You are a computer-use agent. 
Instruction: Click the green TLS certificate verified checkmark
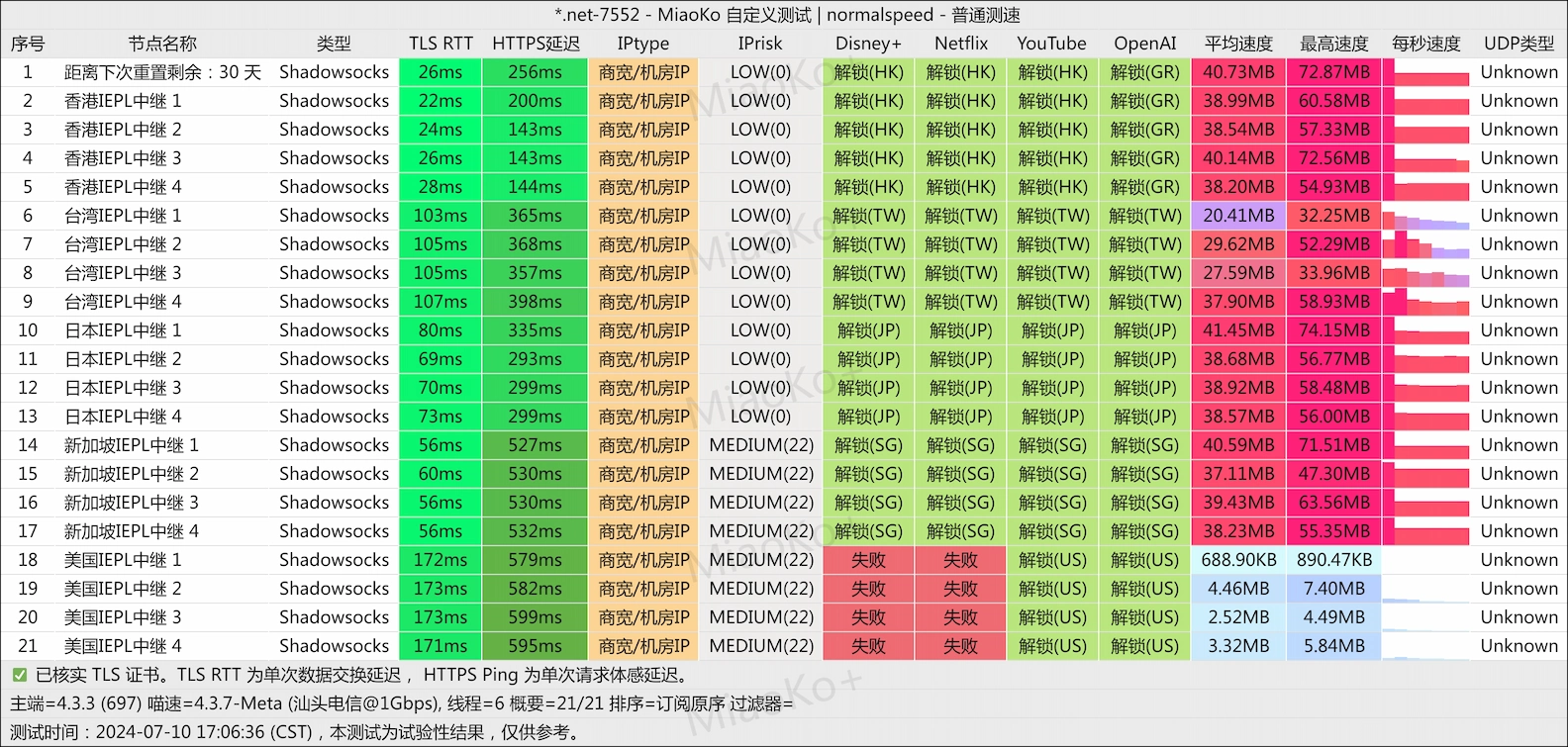(19, 675)
